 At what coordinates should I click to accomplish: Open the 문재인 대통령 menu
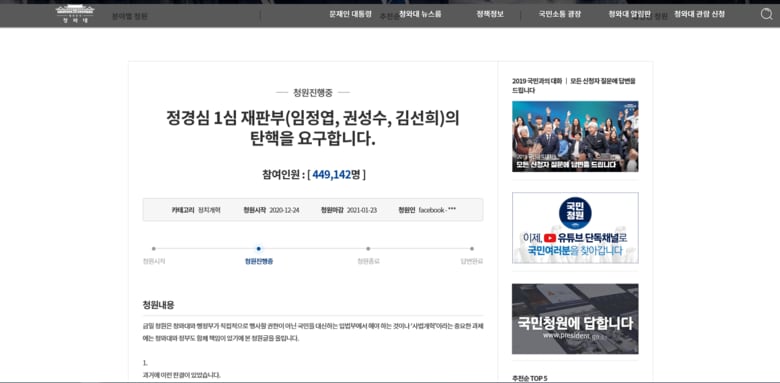tap(350, 14)
